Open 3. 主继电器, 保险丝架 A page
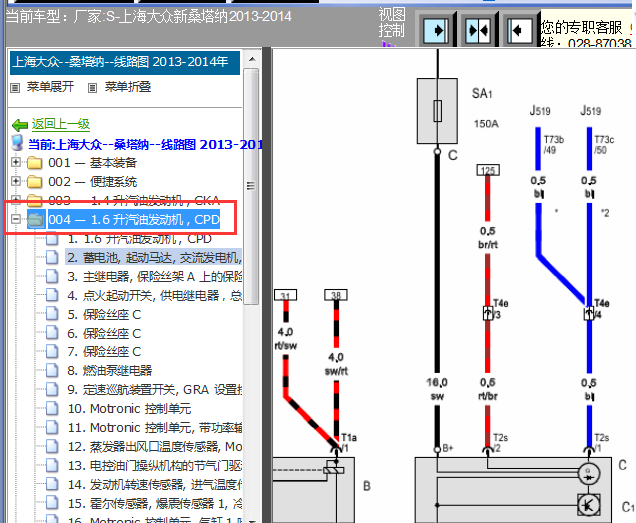This screenshot has height=523, width=636. [155, 276]
